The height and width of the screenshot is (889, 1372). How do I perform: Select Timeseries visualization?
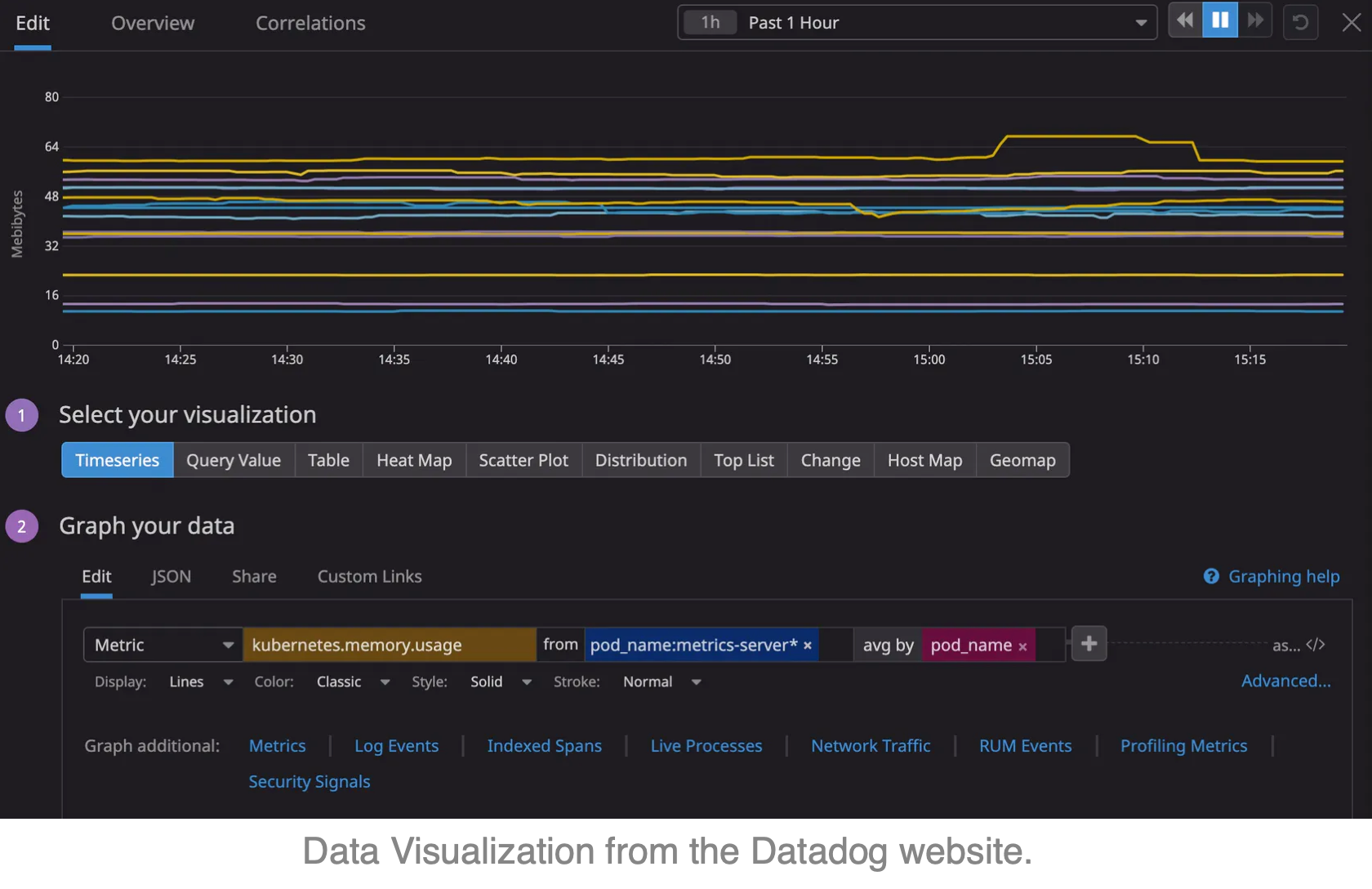click(x=118, y=460)
